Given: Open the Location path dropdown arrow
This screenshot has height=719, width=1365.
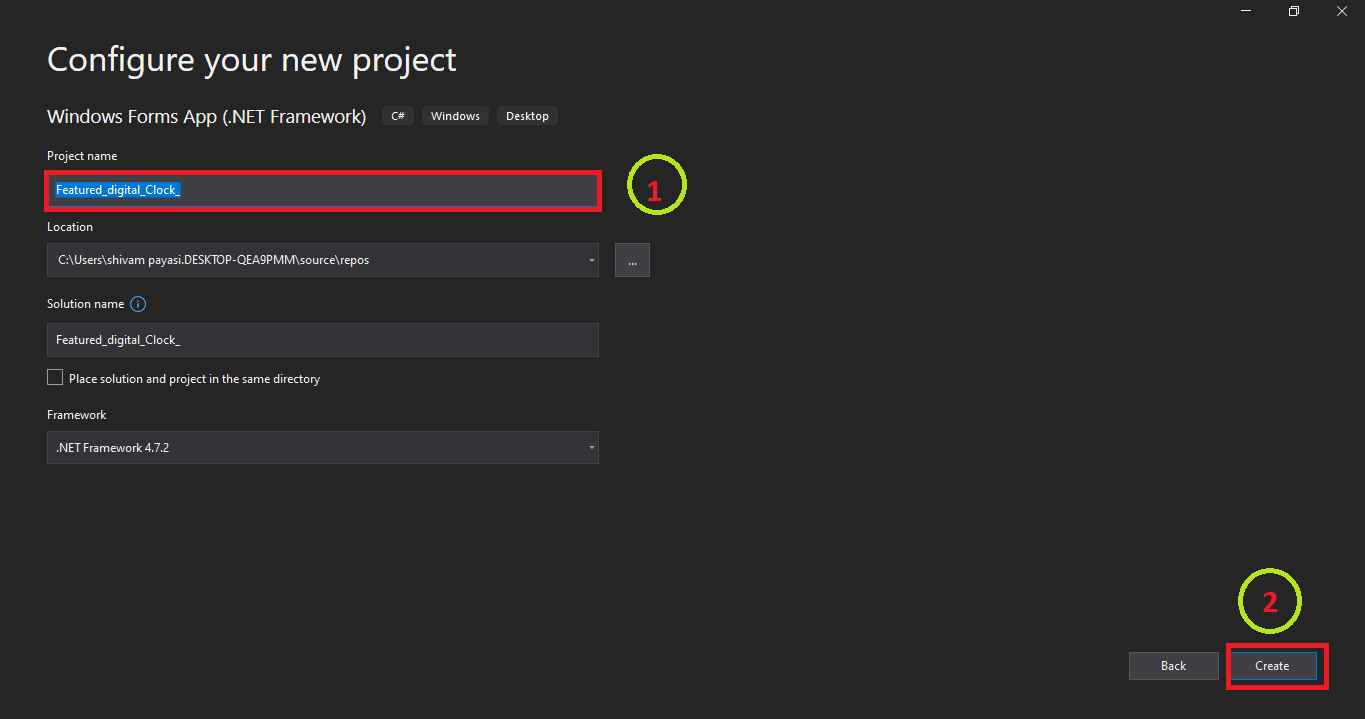Looking at the screenshot, I should click(591, 260).
